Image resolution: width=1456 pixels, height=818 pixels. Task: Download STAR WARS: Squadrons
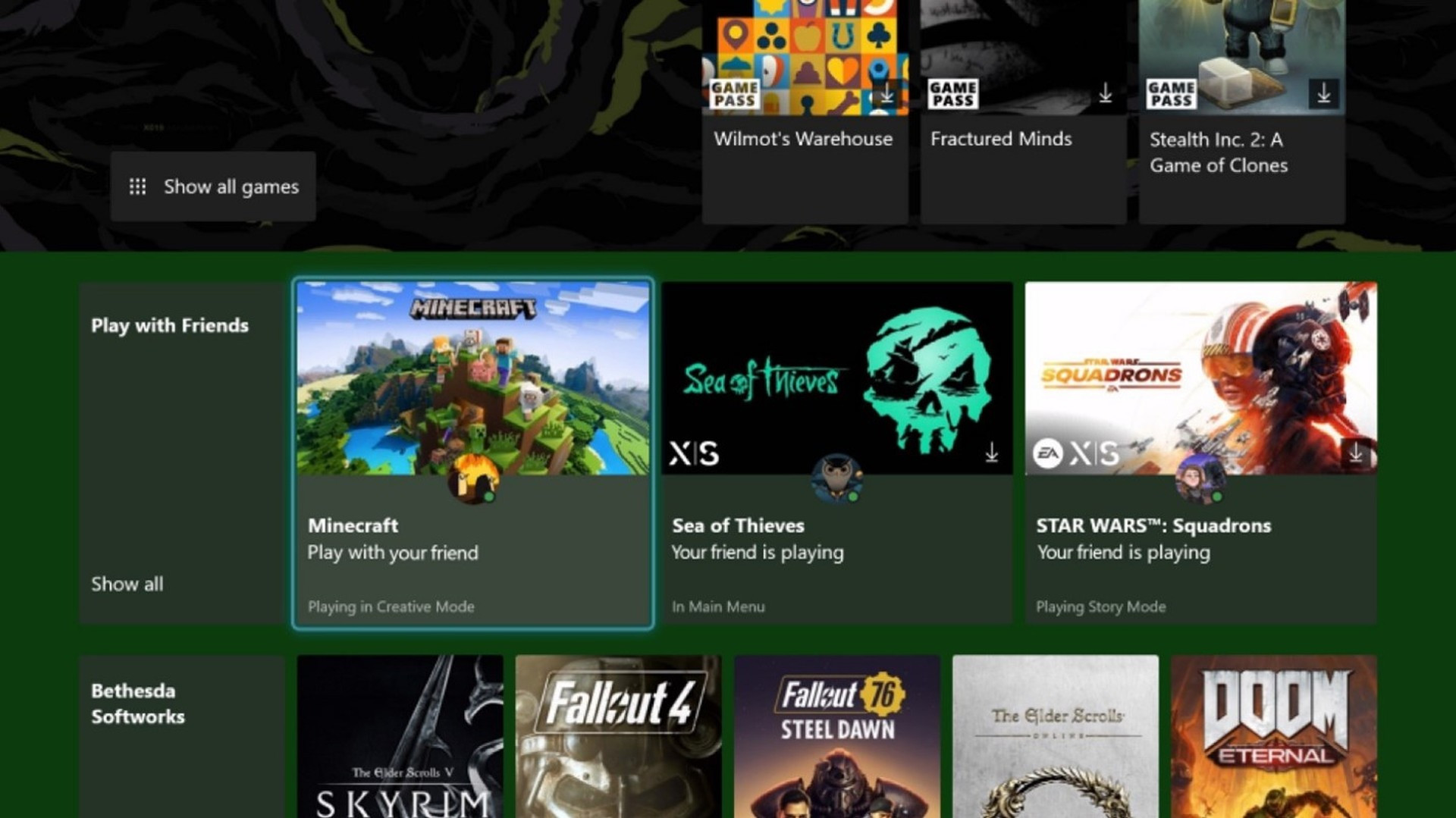(1357, 454)
